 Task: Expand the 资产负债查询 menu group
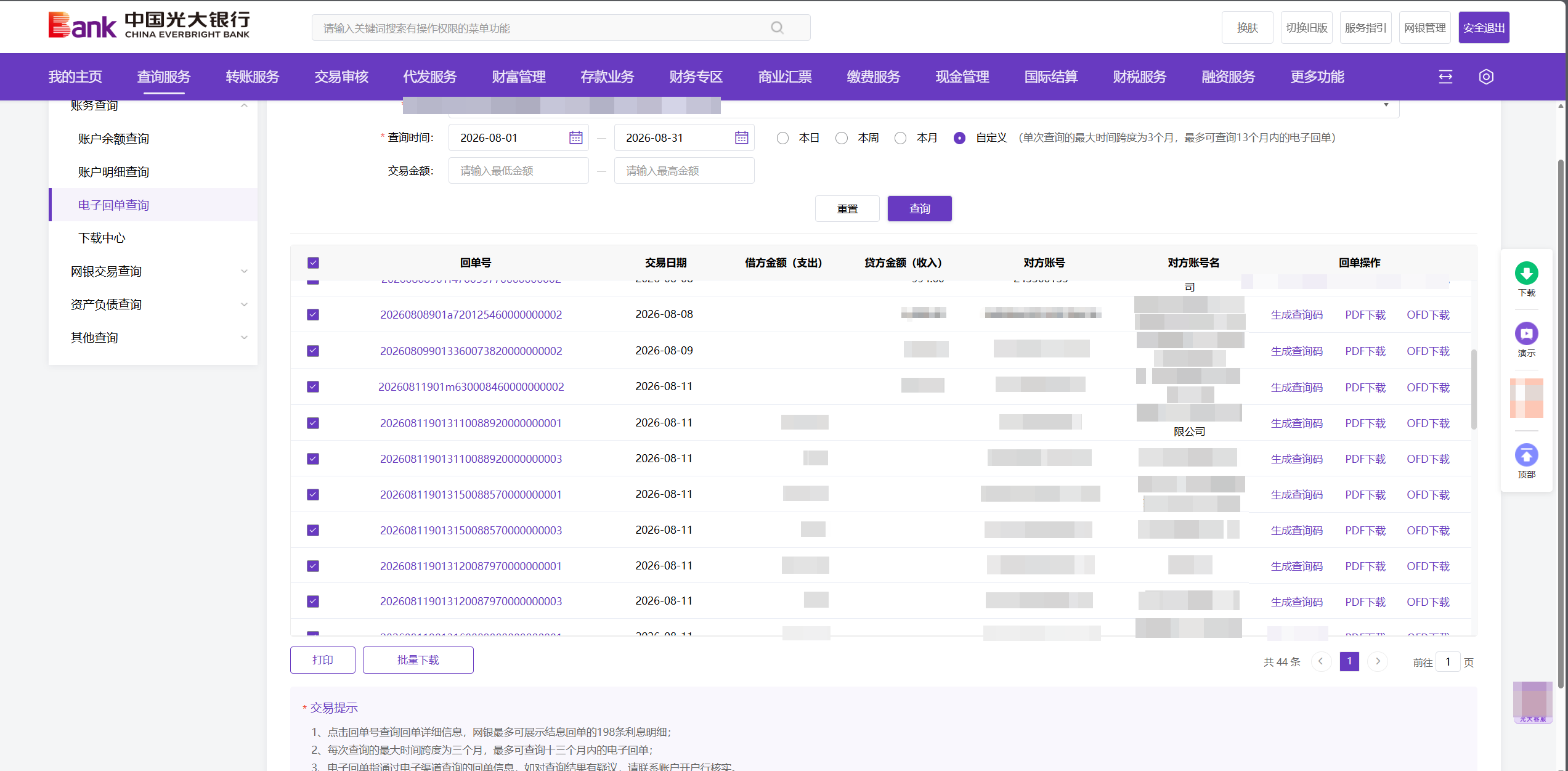[244, 304]
